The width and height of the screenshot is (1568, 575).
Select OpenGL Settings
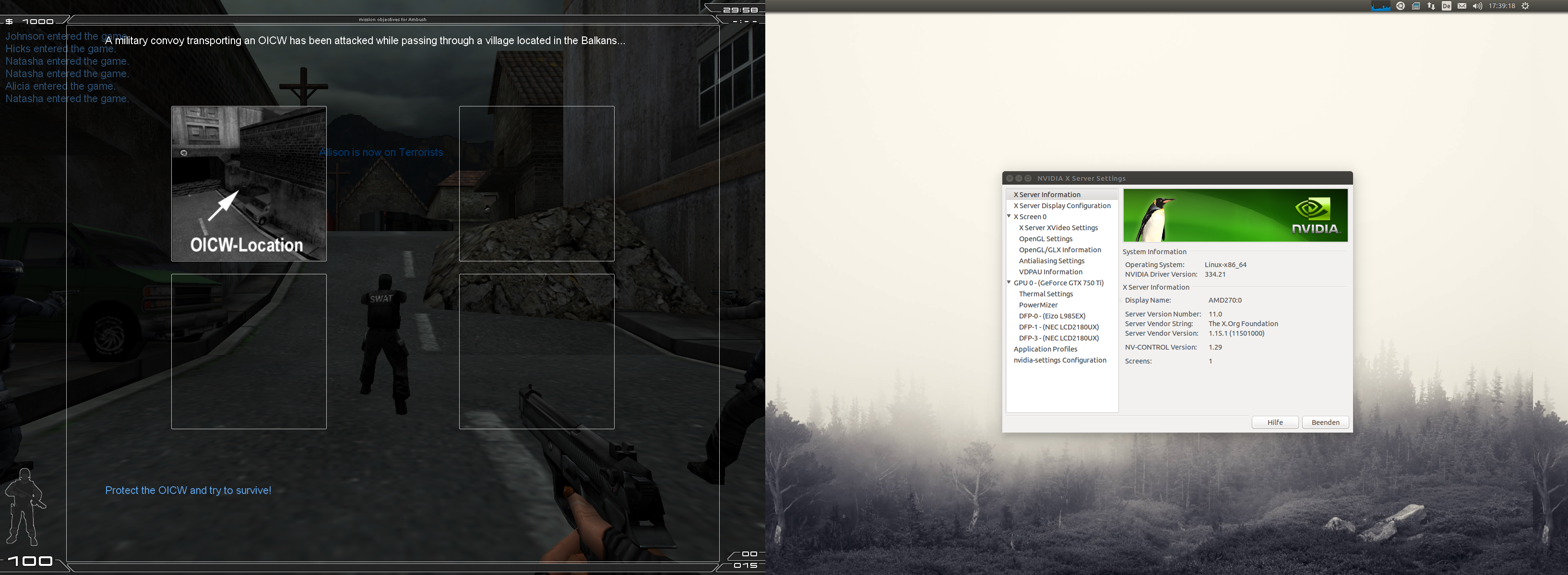pos(1046,238)
